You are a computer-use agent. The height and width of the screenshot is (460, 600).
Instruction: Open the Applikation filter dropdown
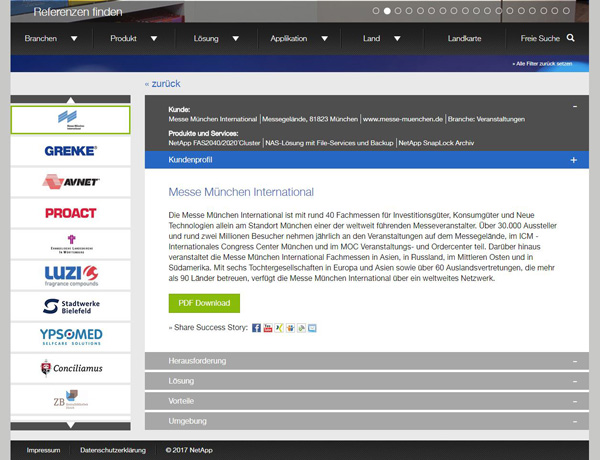(x=299, y=38)
